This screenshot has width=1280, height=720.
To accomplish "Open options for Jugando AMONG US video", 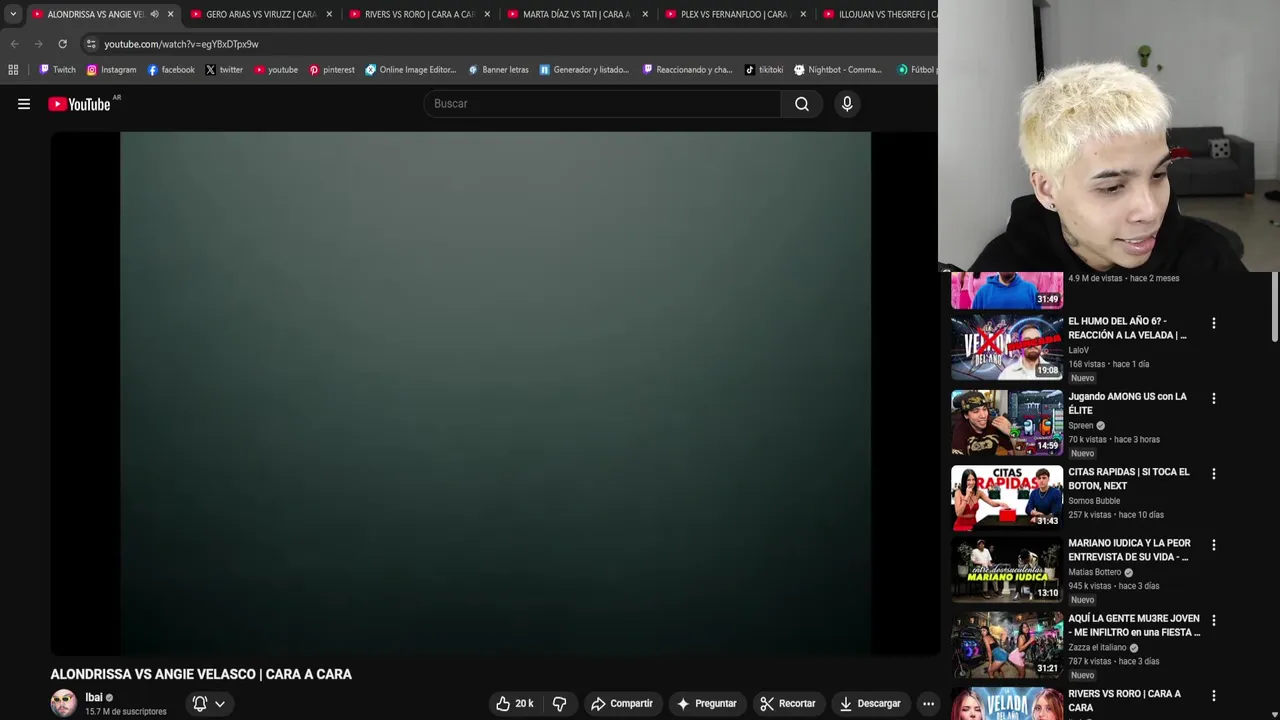I will pyautogui.click(x=1214, y=398).
